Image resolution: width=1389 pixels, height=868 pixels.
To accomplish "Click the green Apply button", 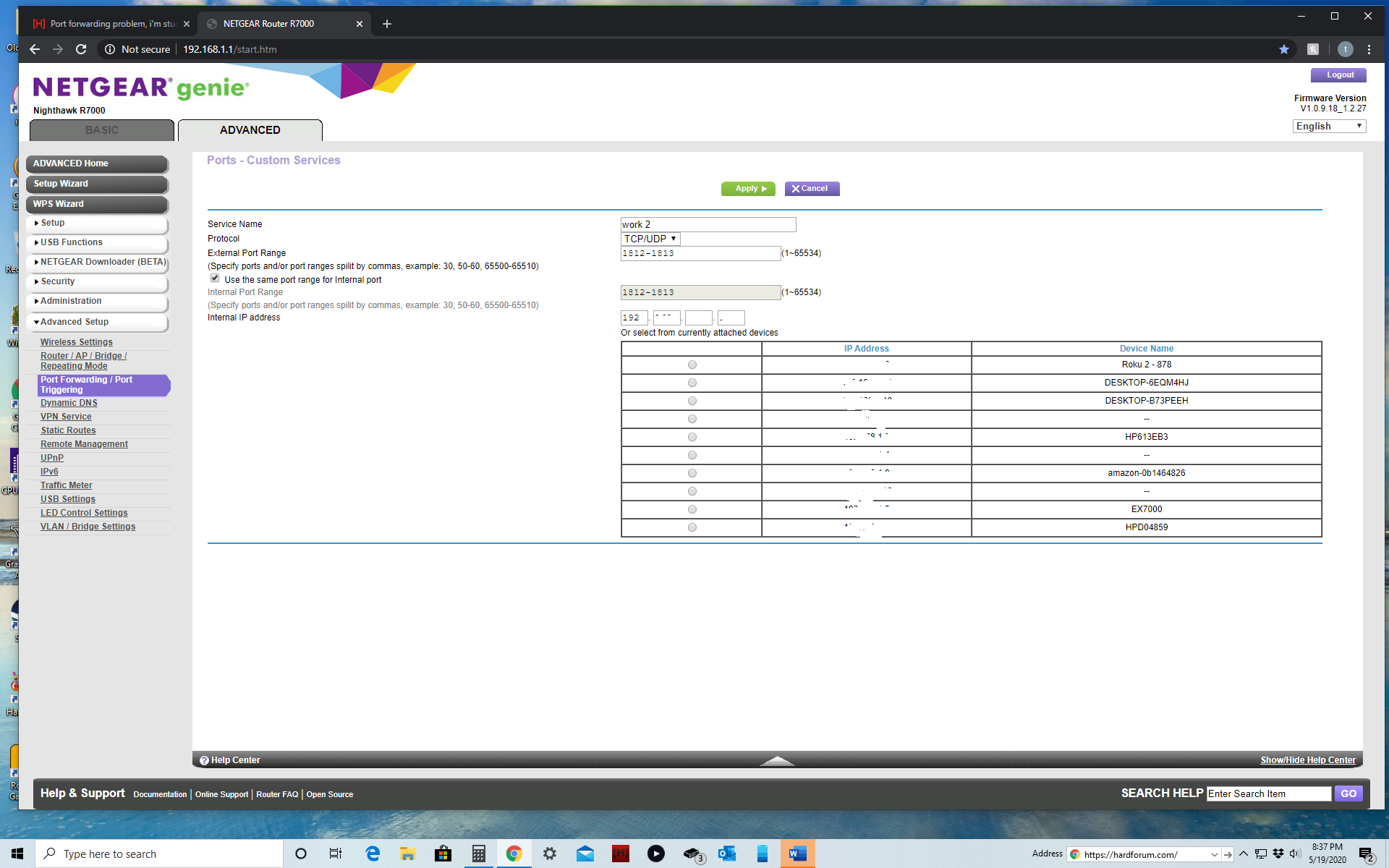I will pyautogui.click(x=748, y=189).
